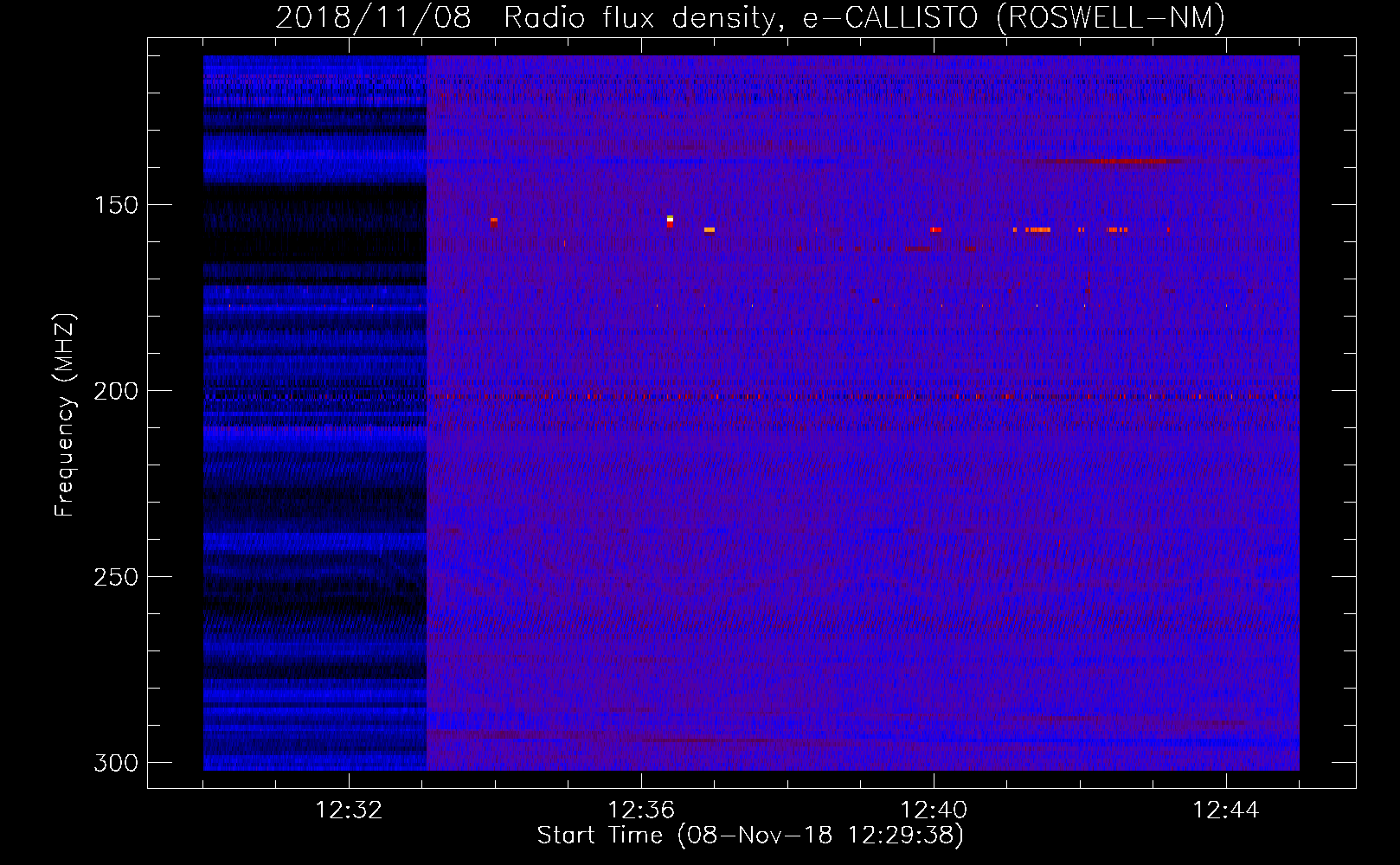1400x865 pixels.
Task: Click the 300 frequency tick label
Action: [x=116, y=763]
